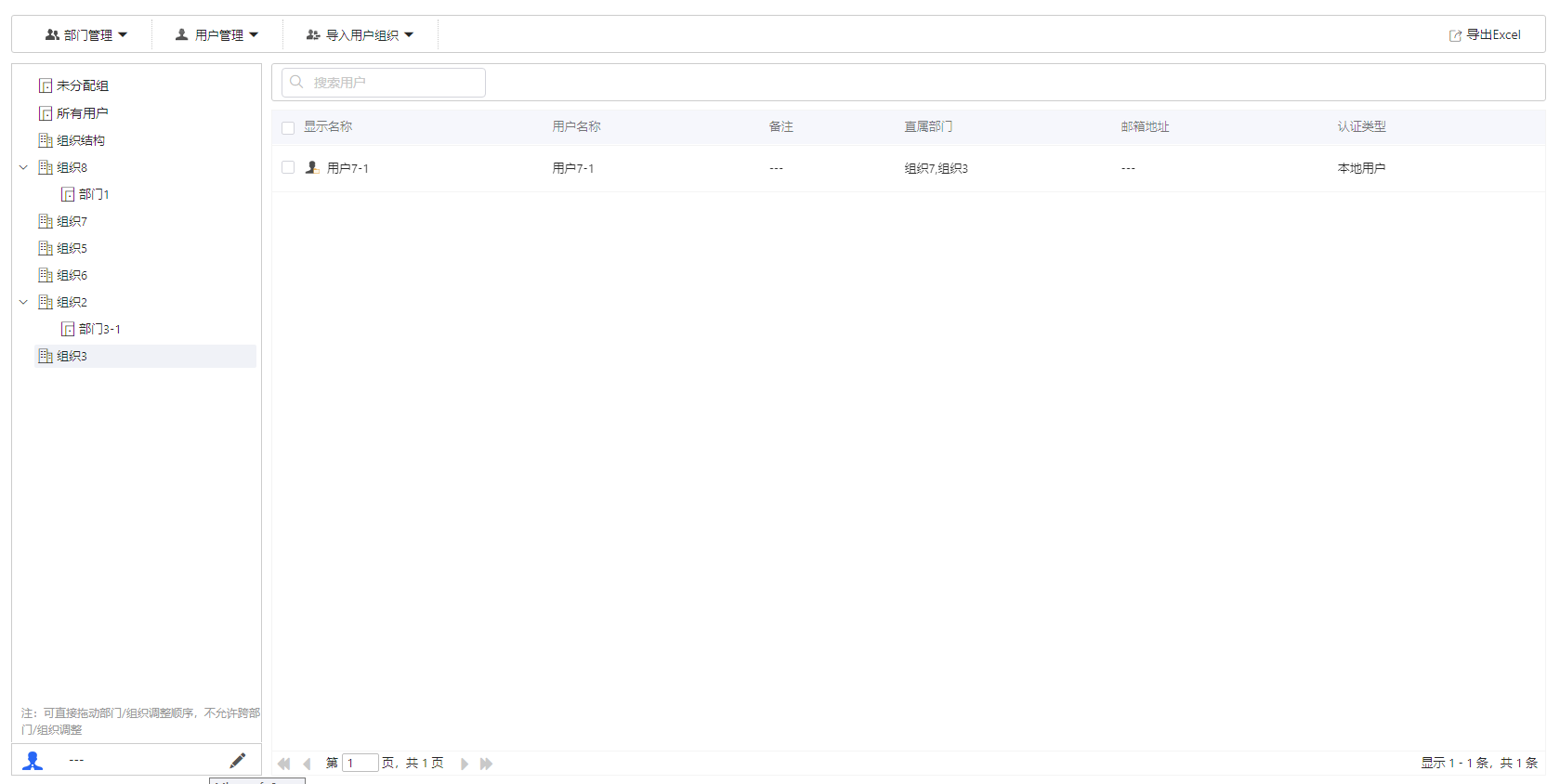This screenshot has width=1560, height=784.
Task: Click the 导出Excel button
Action: pyautogui.click(x=1485, y=35)
